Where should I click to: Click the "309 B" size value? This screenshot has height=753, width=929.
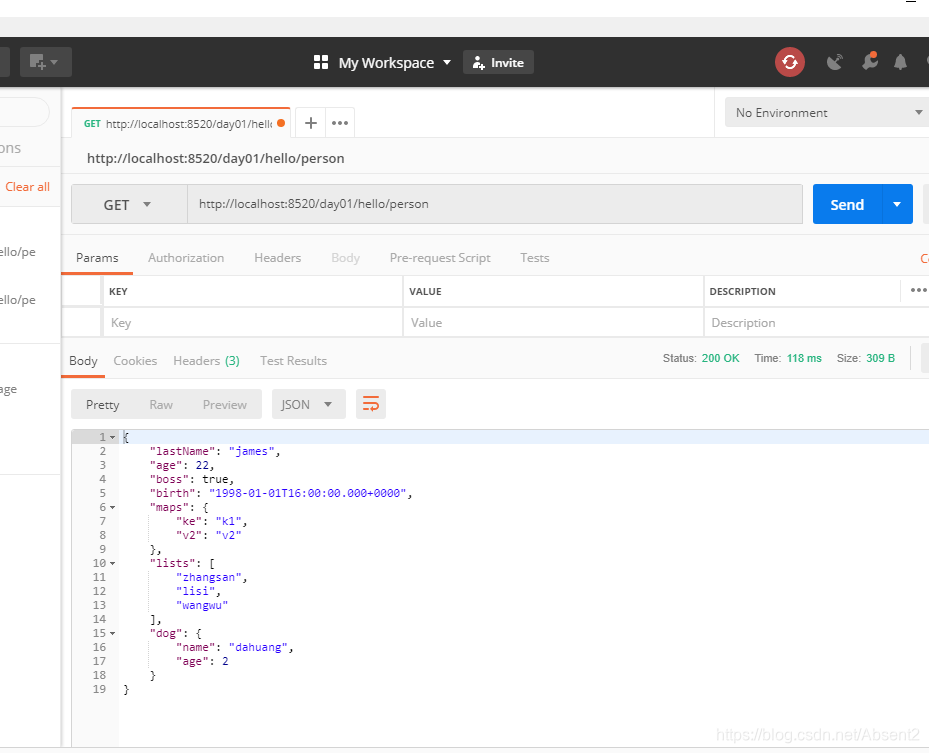click(x=880, y=358)
